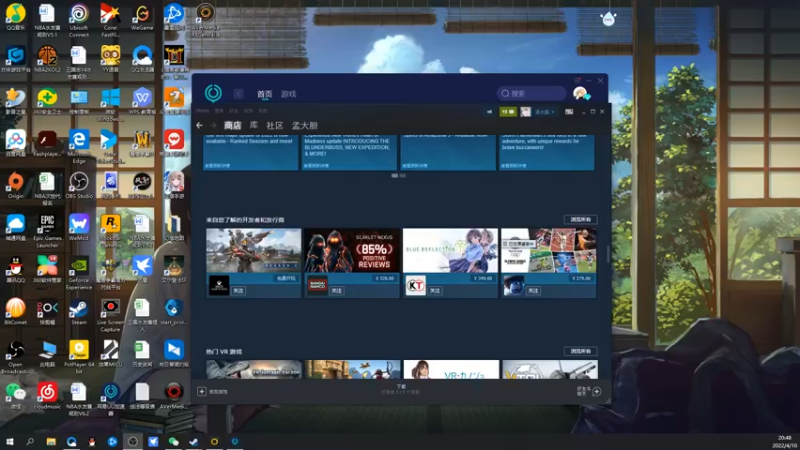
Task: Open Steam desktop shortcut icon
Action: click(x=79, y=312)
